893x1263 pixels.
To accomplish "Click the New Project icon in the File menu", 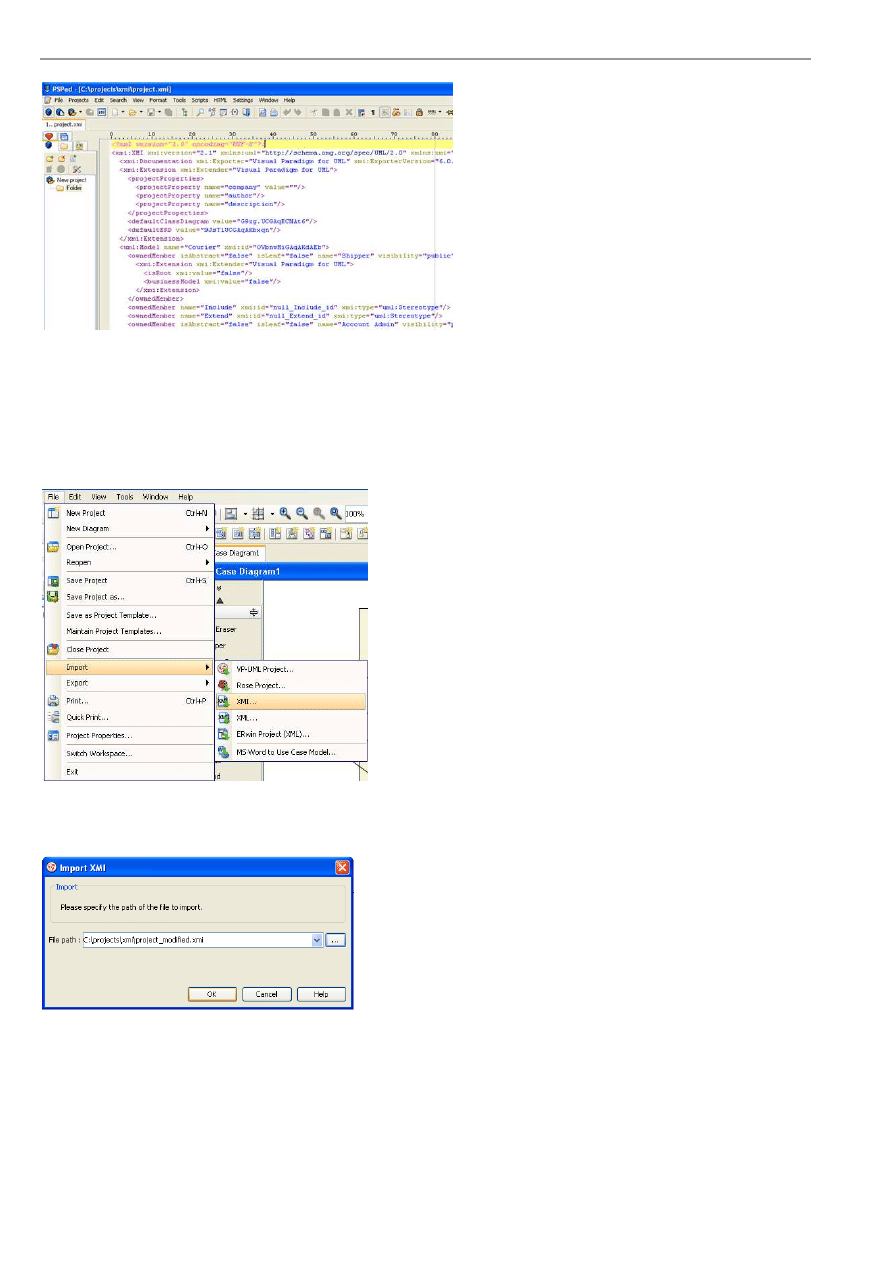I will pos(52,513).
